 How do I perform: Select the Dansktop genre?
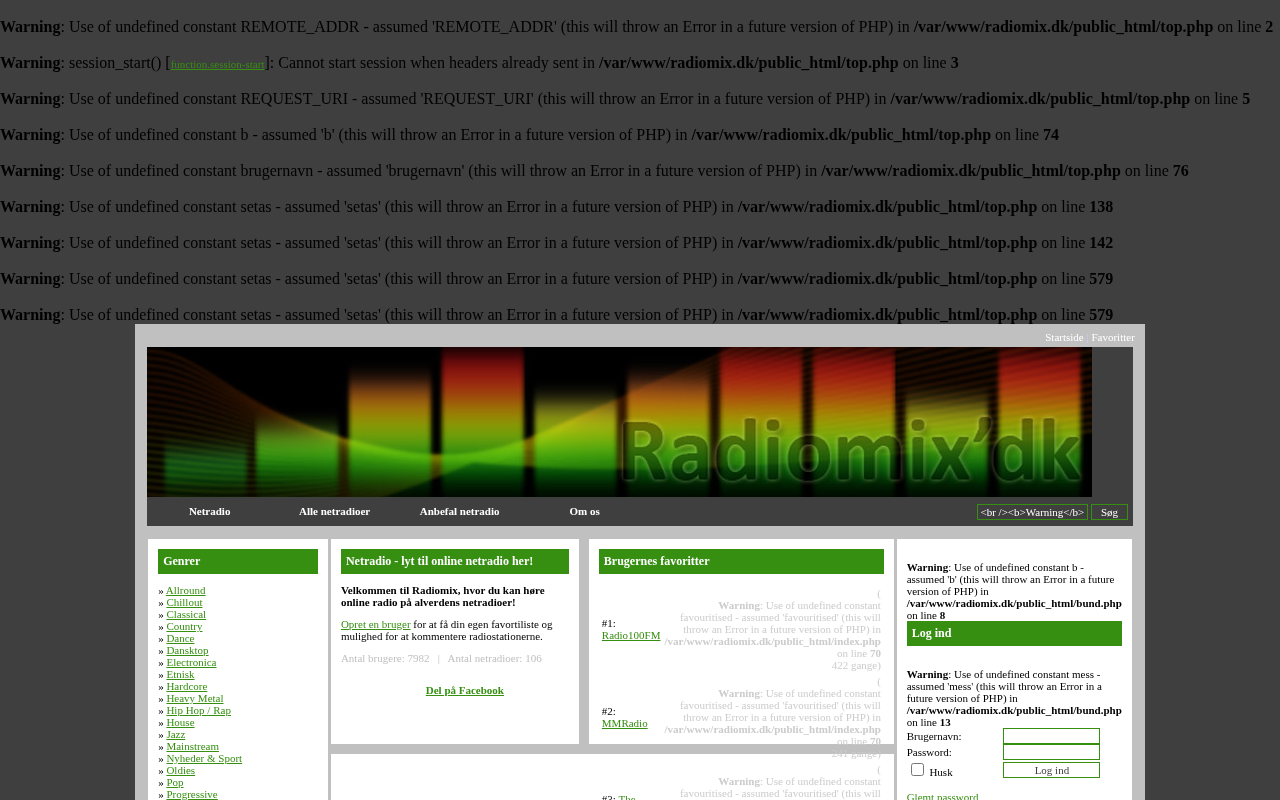coord(187,651)
